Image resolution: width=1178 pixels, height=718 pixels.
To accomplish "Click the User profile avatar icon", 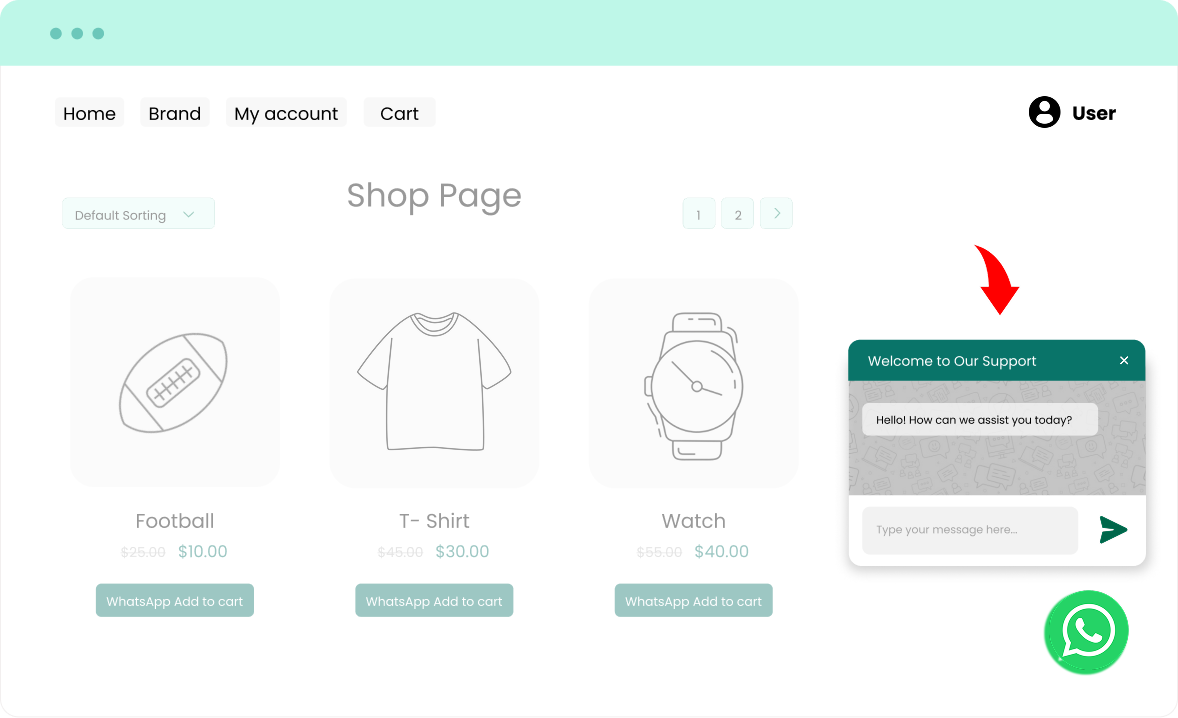I will coord(1044,112).
